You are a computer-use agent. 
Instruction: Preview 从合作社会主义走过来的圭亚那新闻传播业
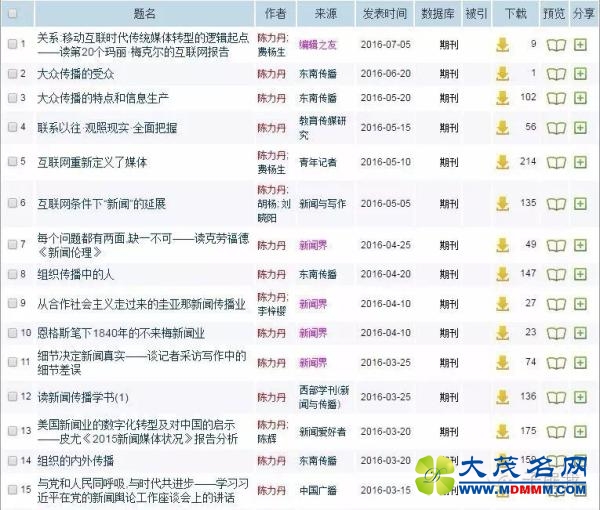click(556, 304)
